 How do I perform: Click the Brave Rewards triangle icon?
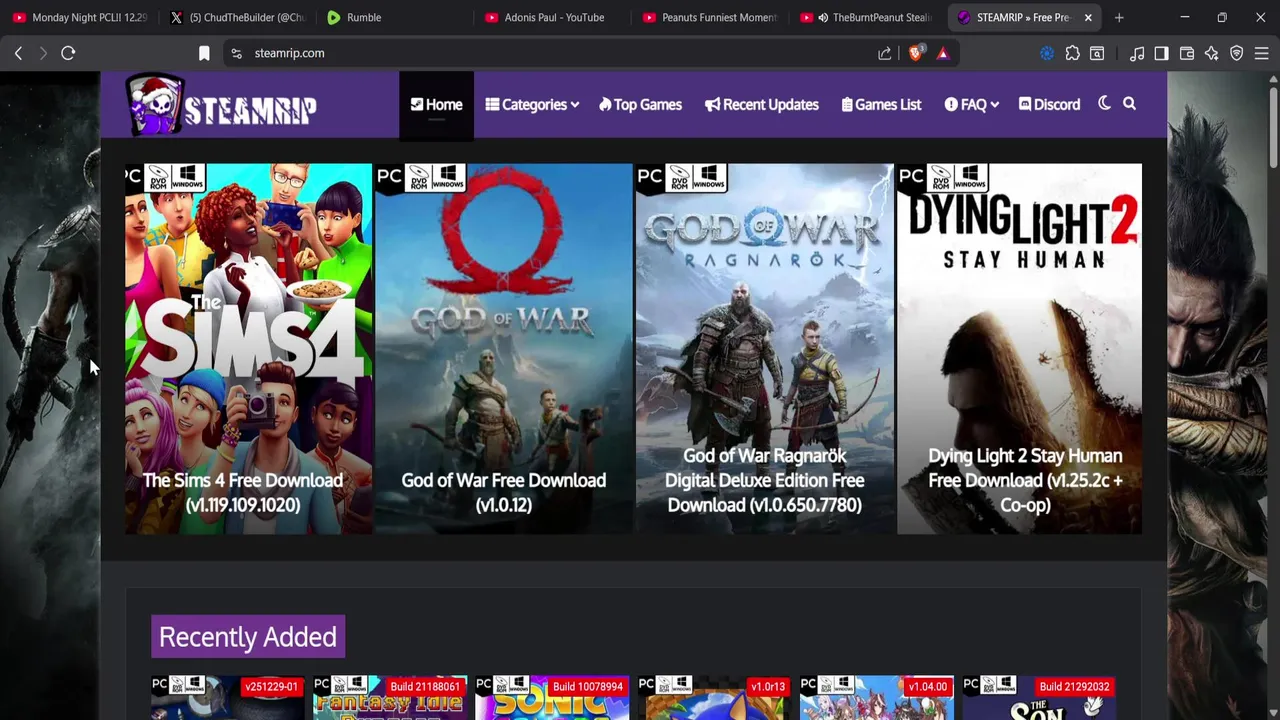tap(942, 53)
